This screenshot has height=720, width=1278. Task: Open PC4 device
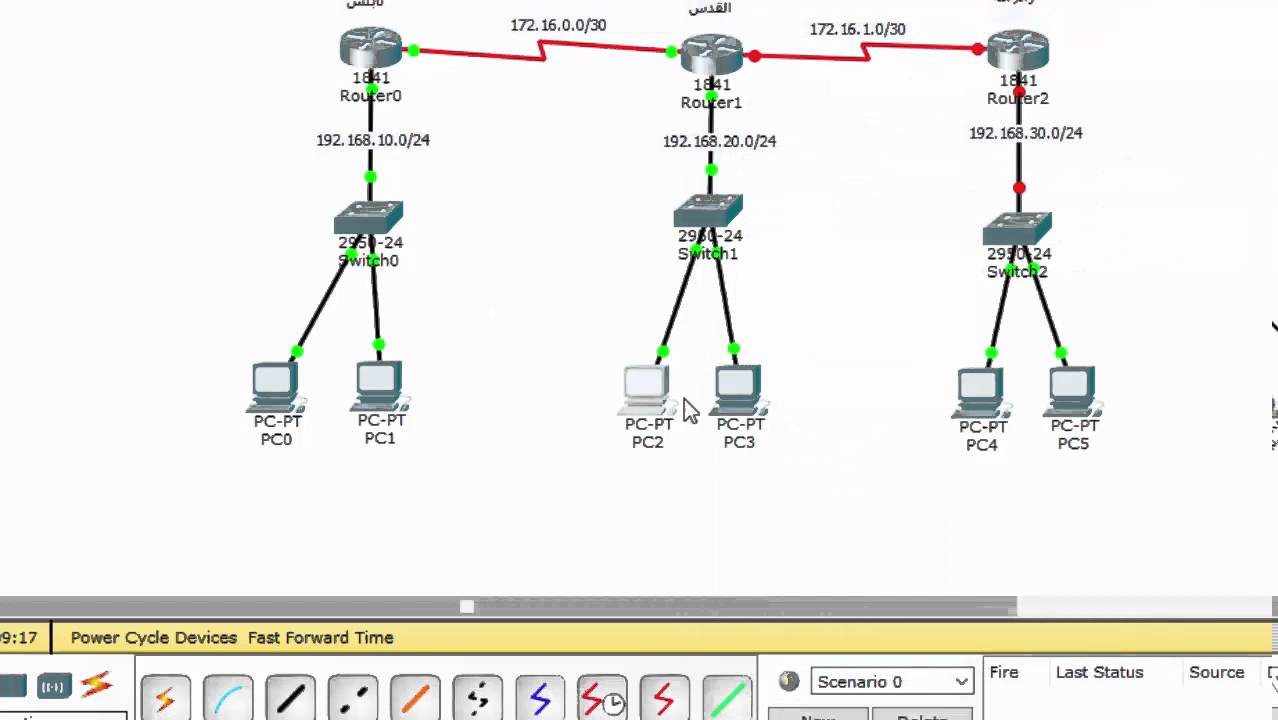click(981, 393)
